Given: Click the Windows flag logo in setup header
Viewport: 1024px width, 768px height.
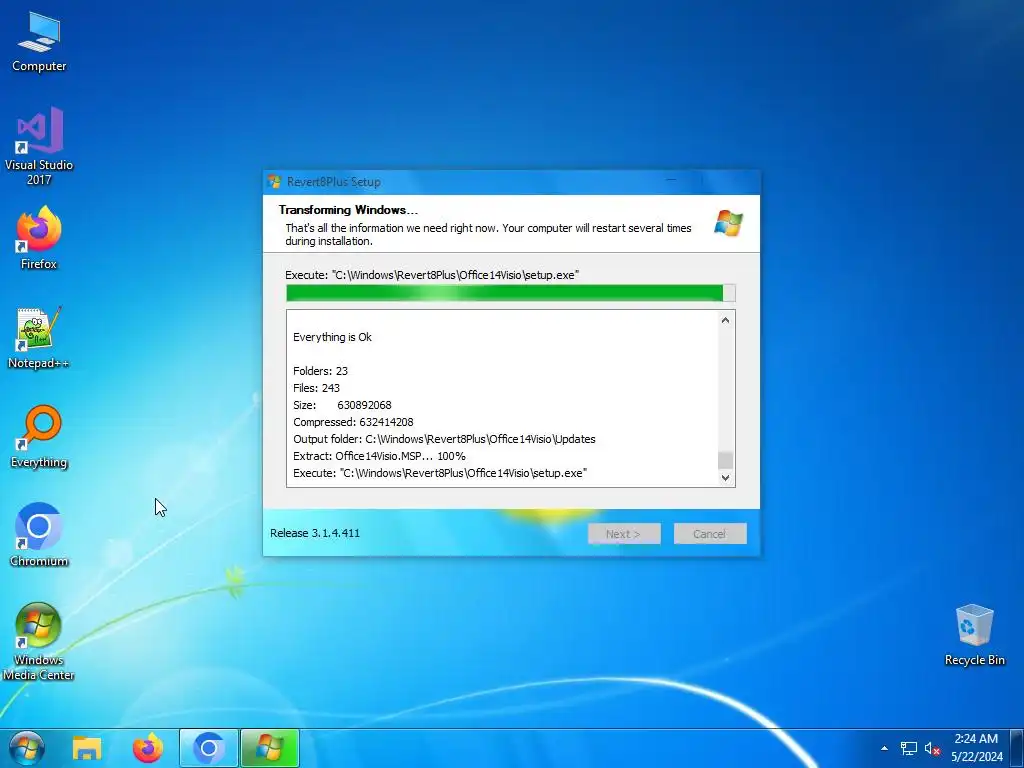Looking at the screenshot, I should pyautogui.click(x=728, y=223).
